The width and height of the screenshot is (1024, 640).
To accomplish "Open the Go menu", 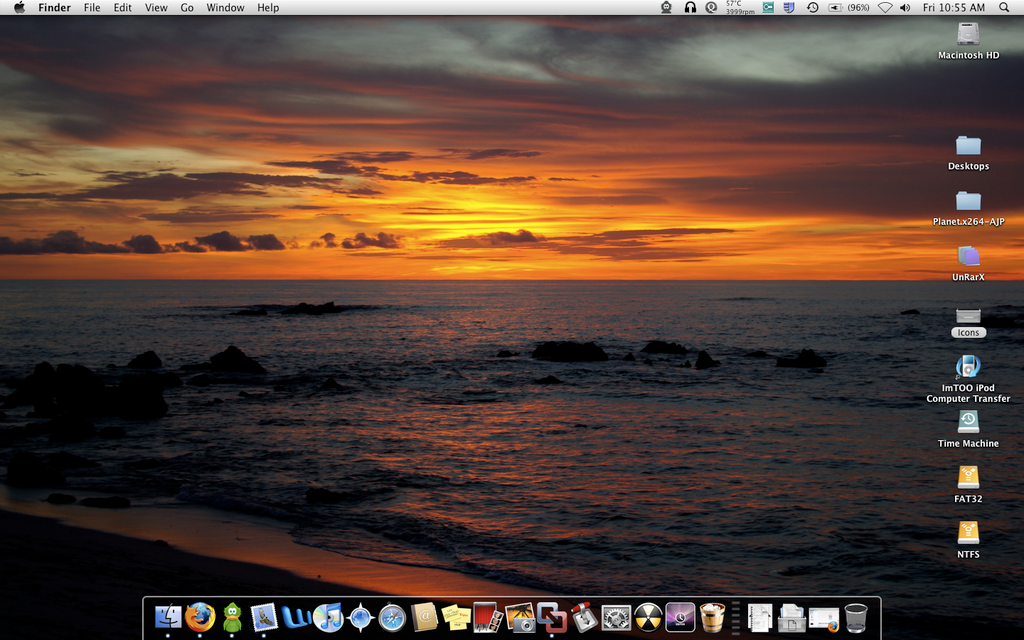I will tap(187, 8).
